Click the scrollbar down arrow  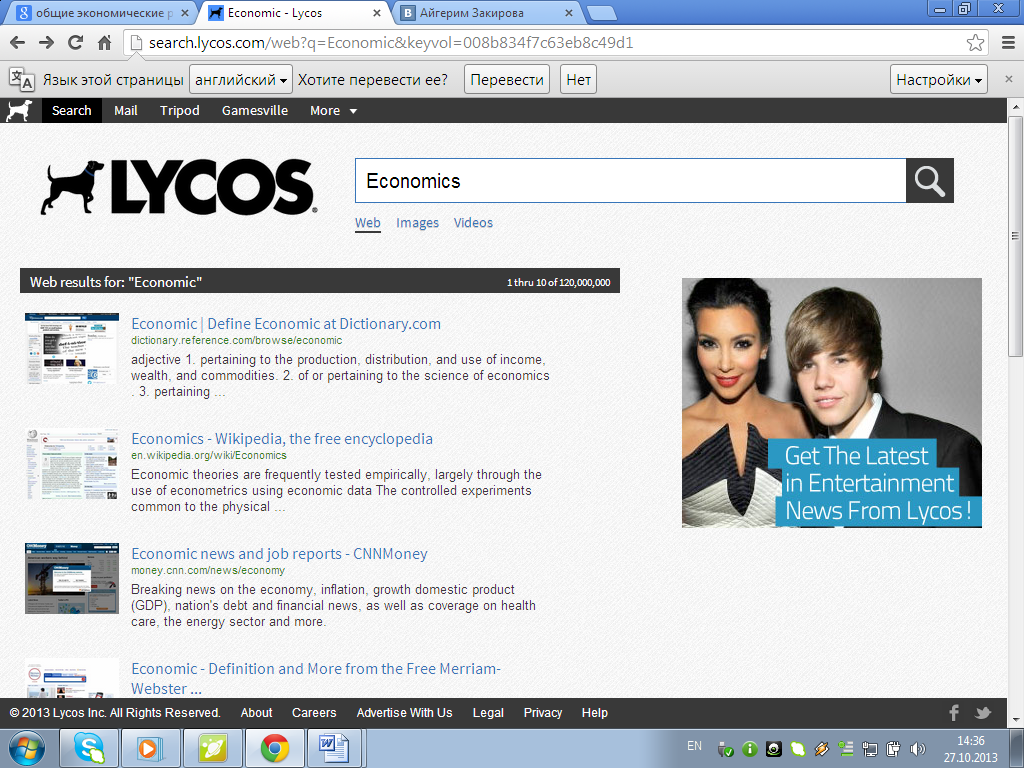coord(1015,720)
